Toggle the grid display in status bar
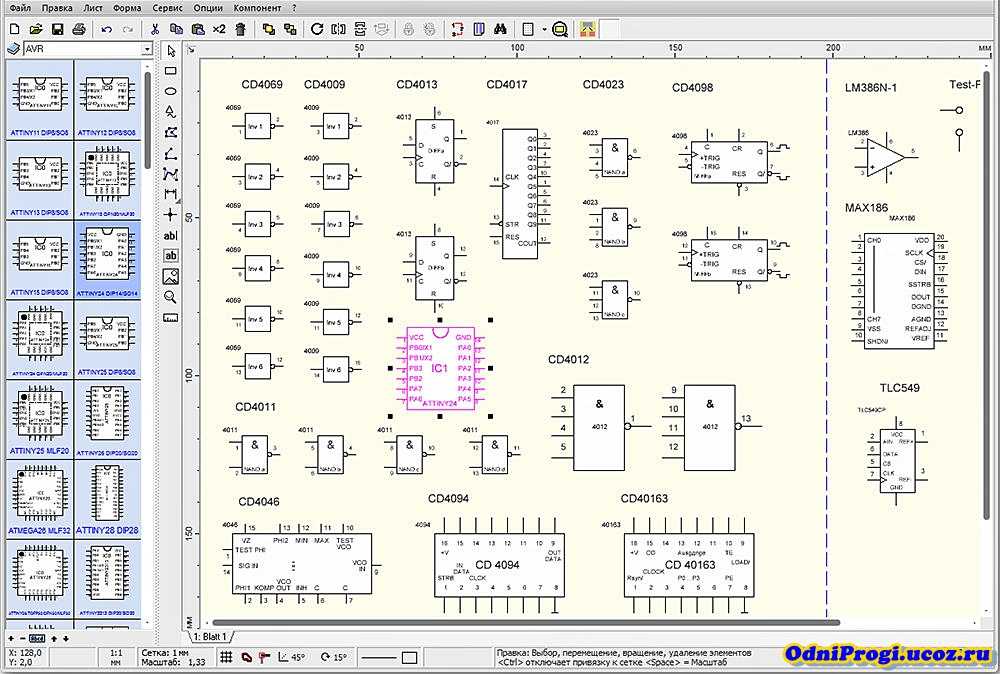1000x674 pixels. (226, 657)
